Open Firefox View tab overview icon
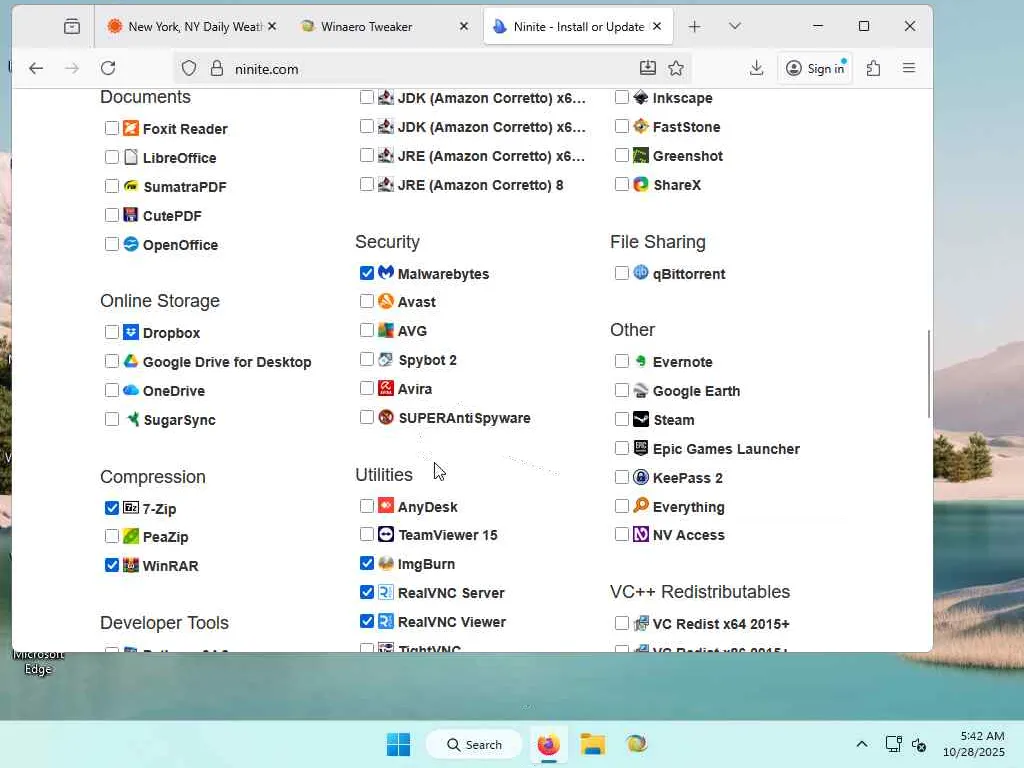The width and height of the screenshot is (1024, 768). [72, 26]
